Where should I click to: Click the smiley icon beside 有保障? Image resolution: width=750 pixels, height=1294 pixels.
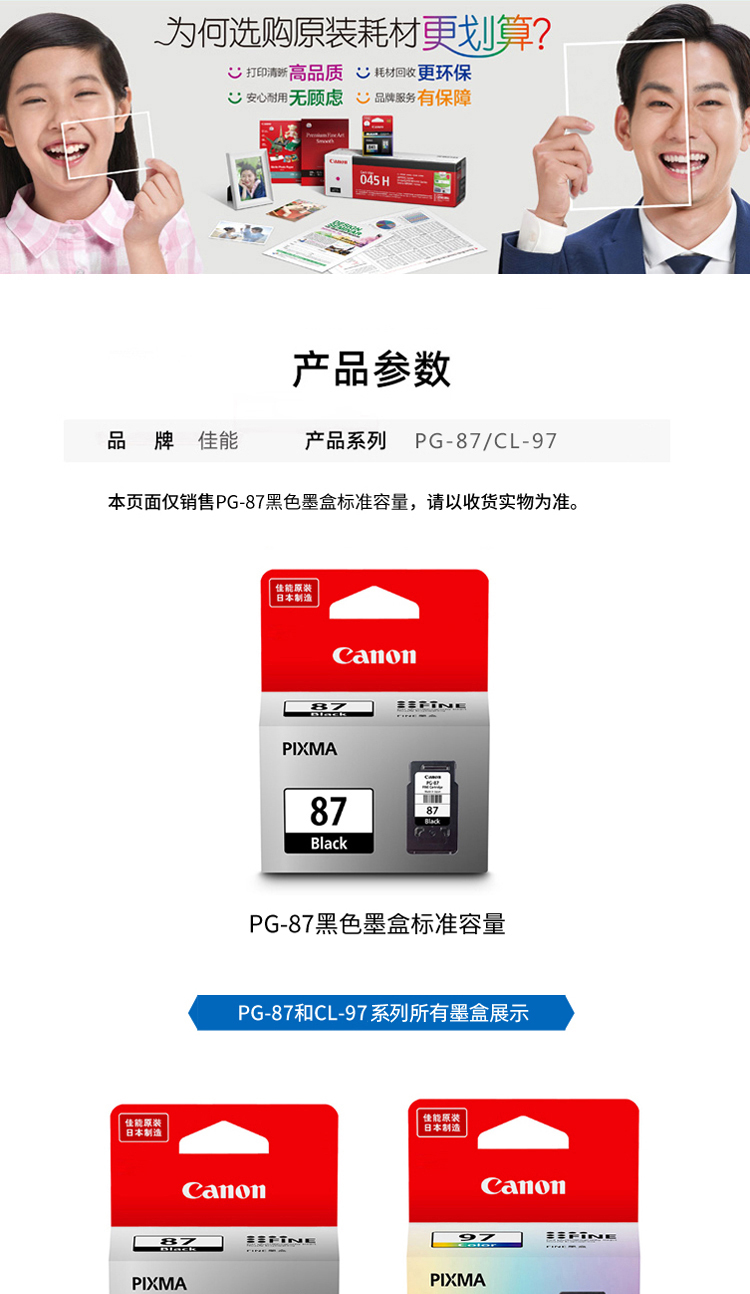click(363, 98)
